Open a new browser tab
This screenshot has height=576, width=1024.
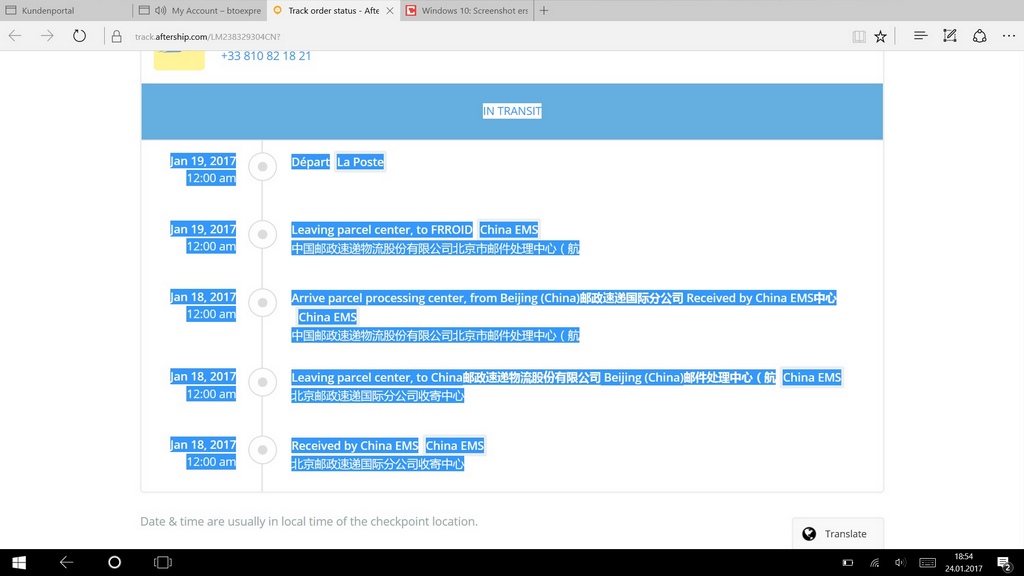(x=544, y=11)
